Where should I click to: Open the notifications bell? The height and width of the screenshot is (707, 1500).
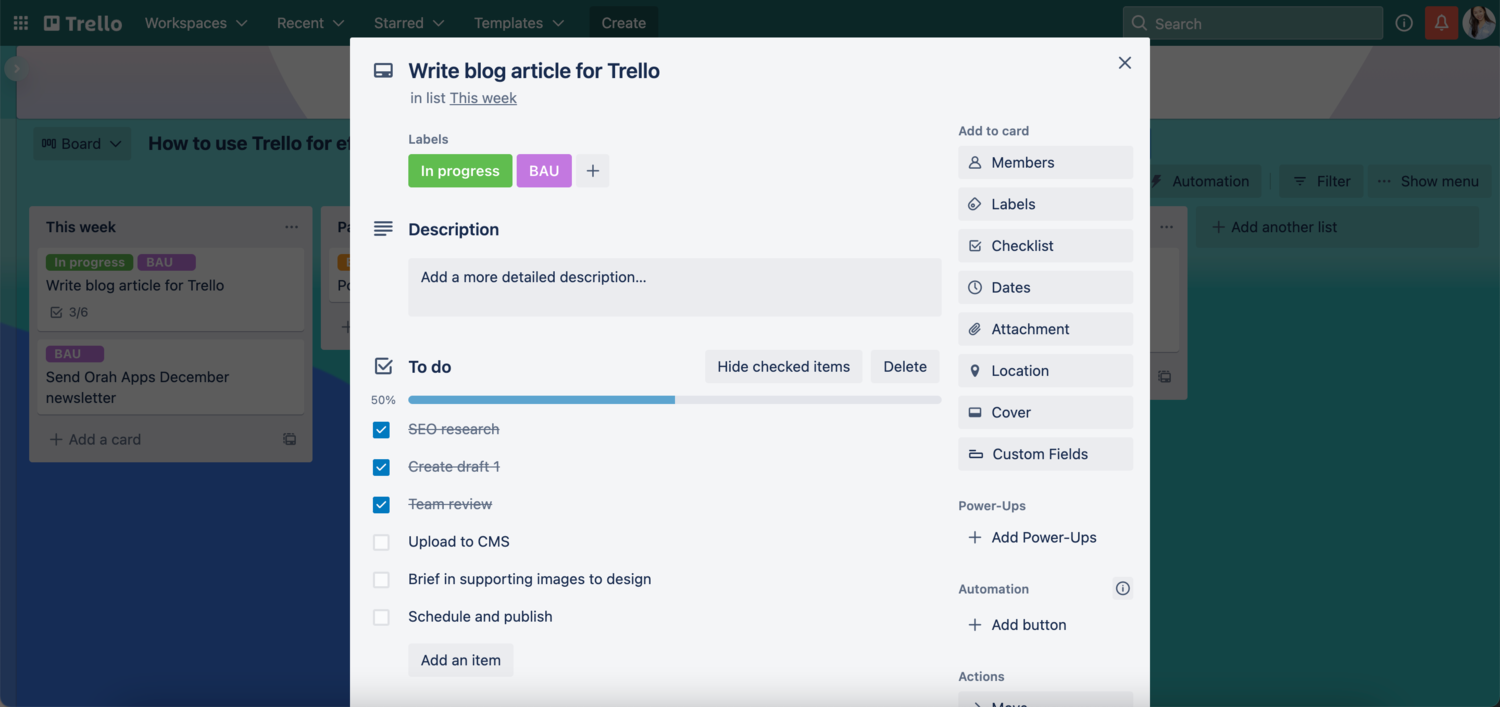point(1440,22)
